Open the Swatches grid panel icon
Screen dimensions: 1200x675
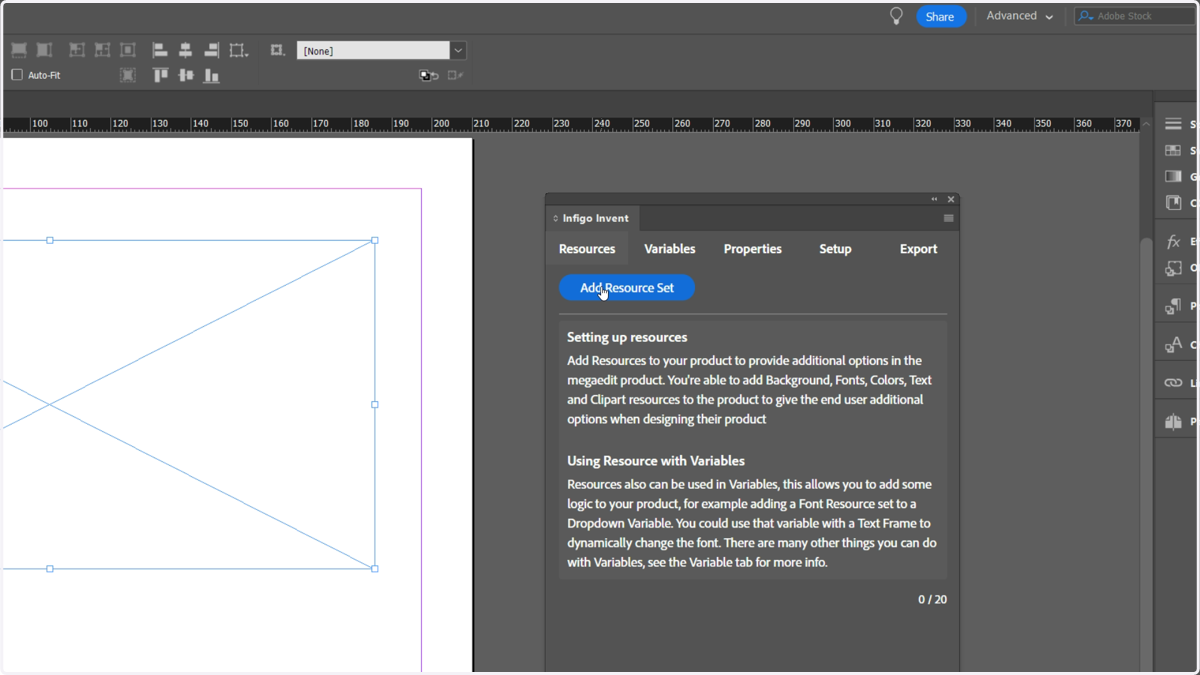coord(1173,150)
